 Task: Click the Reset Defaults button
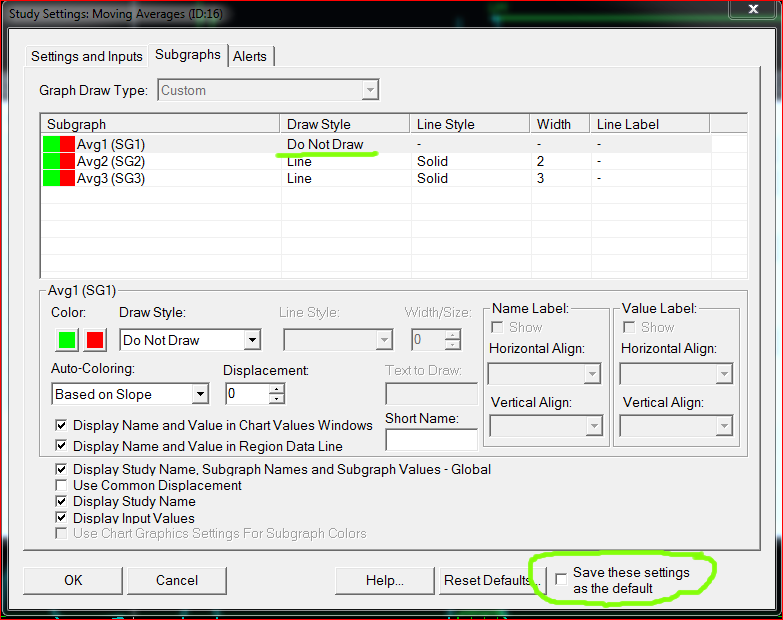pyautogui.click(x=489, y=580)
